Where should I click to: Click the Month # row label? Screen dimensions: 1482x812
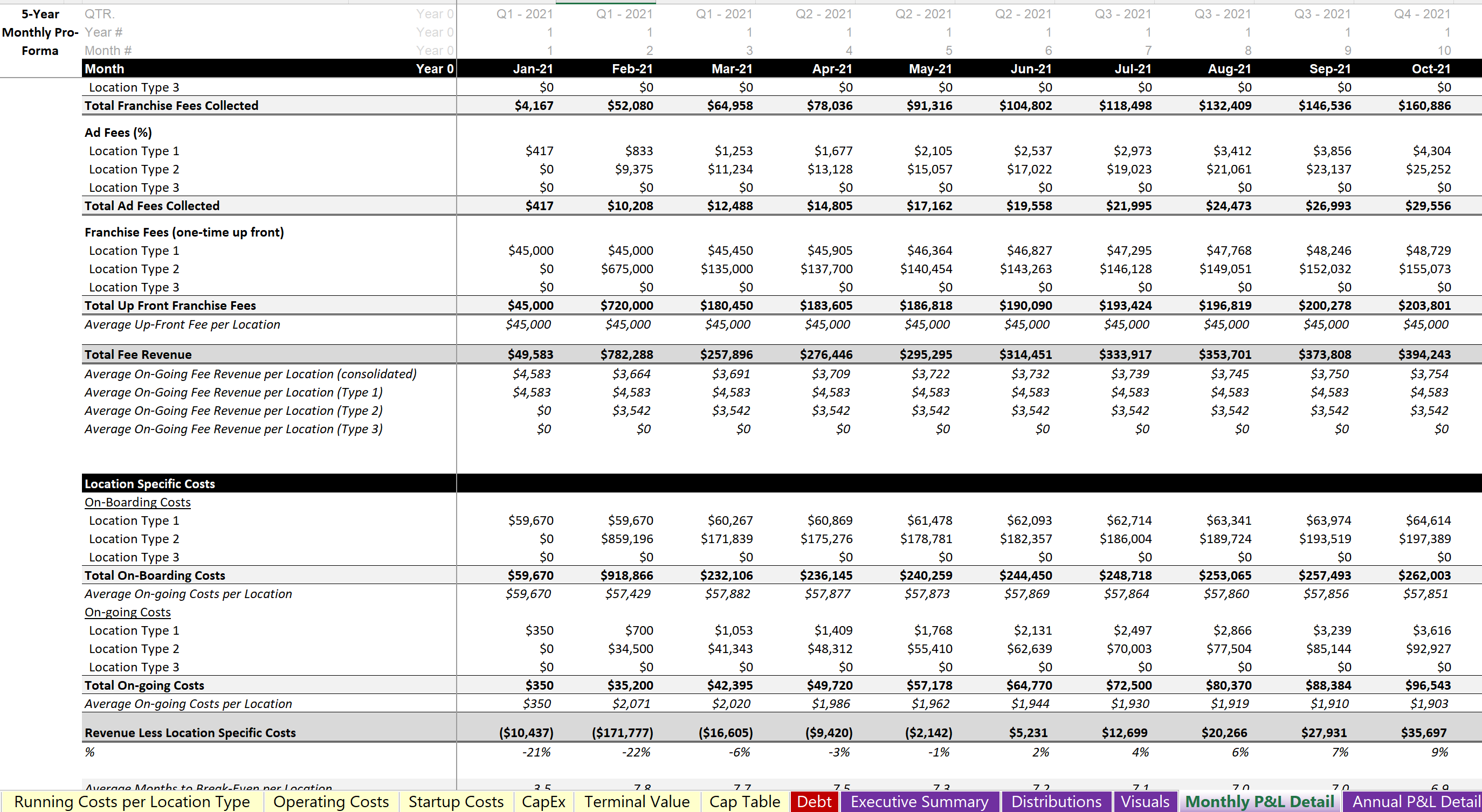108,51
